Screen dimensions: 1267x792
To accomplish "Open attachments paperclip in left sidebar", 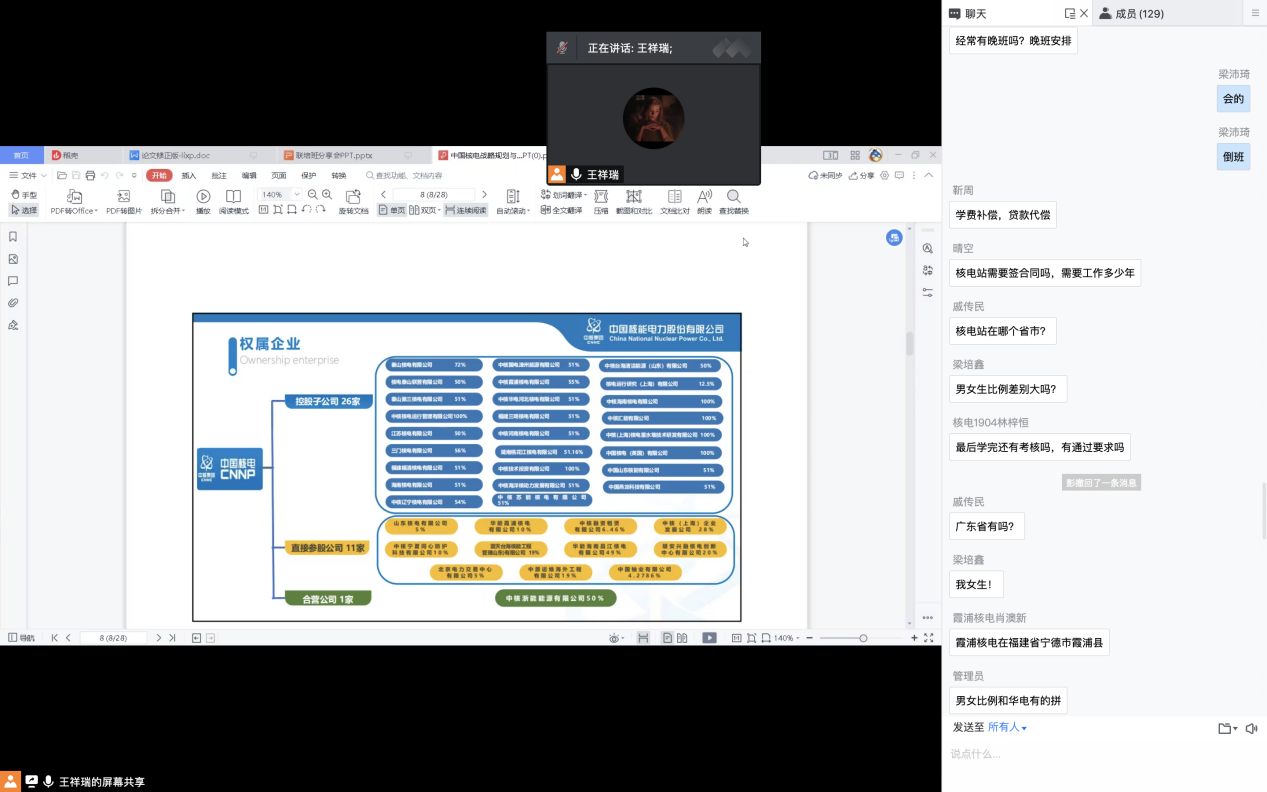I will click(13, 303).
